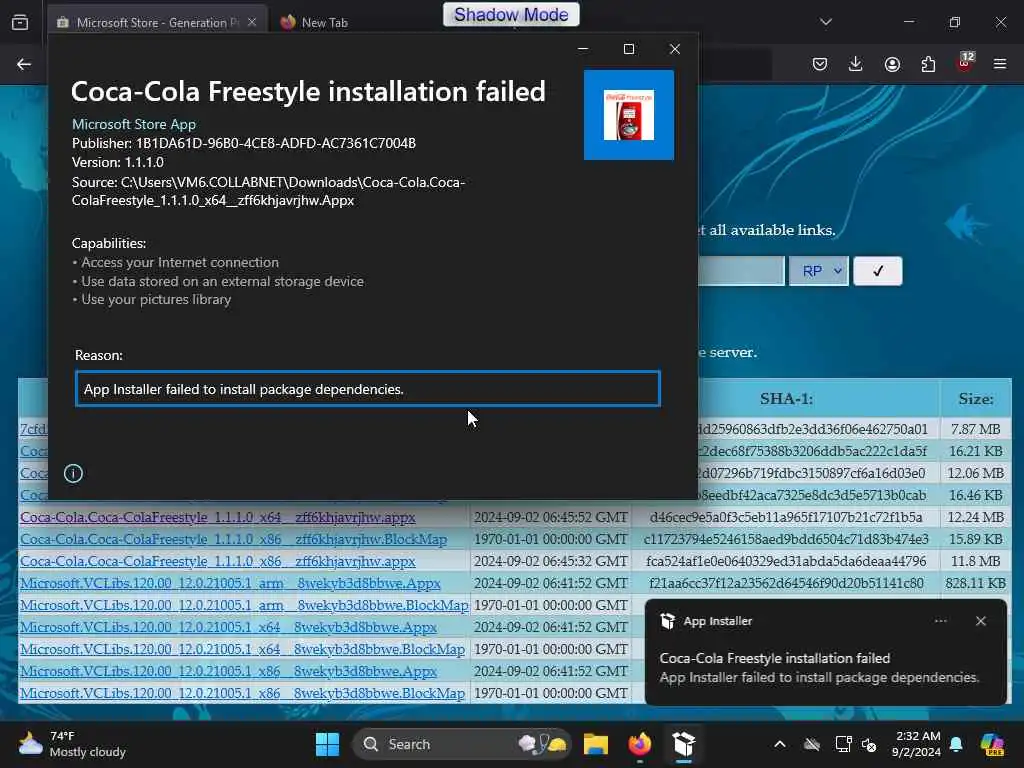Open volume muted tray icon
This screenshot has width=1024, height=768.
point(869,744)
